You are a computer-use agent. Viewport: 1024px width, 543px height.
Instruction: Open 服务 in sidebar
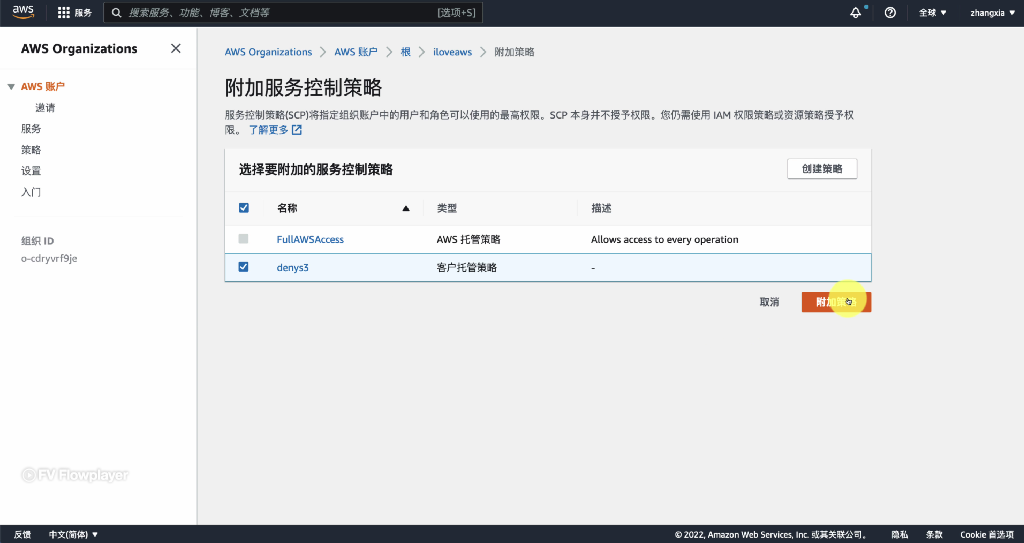(31, 129)
